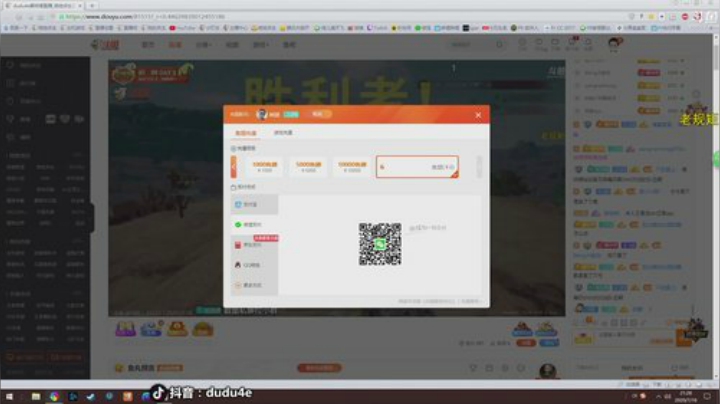Select the more payment methods entry

click(254, 285)
